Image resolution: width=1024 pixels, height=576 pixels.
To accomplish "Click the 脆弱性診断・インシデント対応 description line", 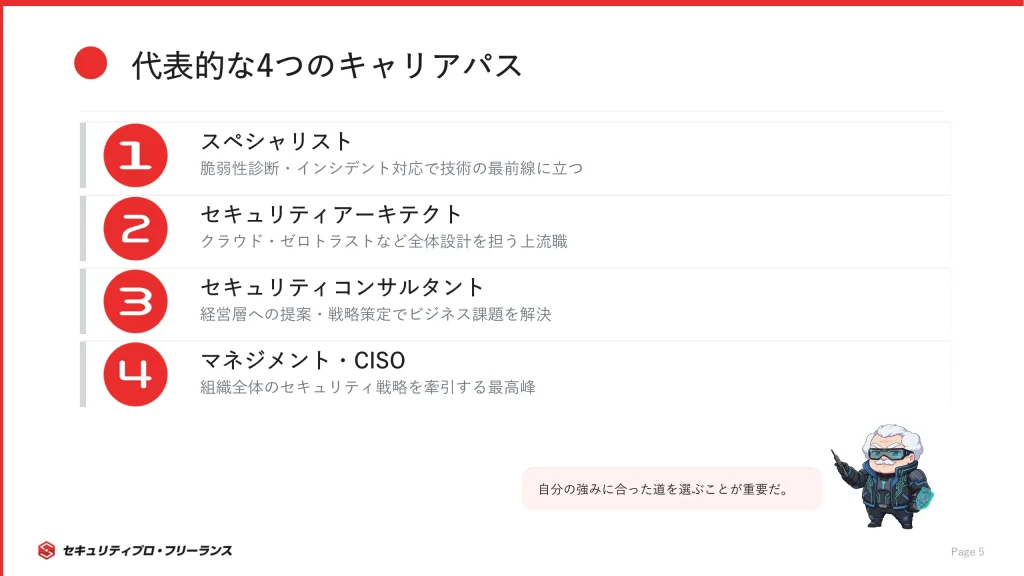I will [391, 168].
